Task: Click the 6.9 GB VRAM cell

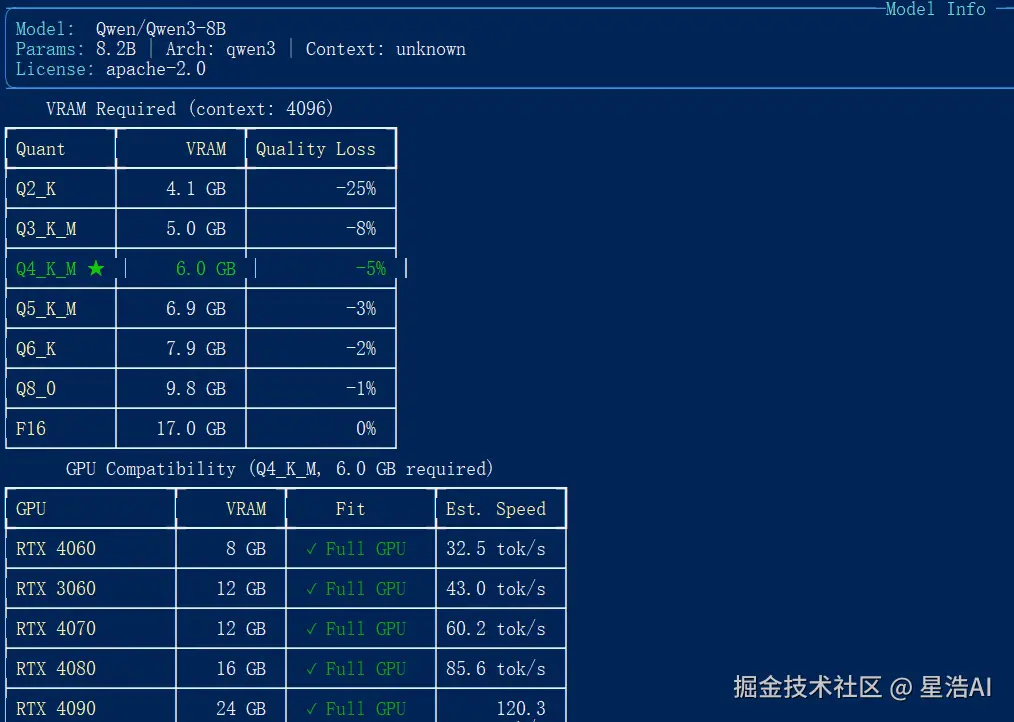Action: 196,309
